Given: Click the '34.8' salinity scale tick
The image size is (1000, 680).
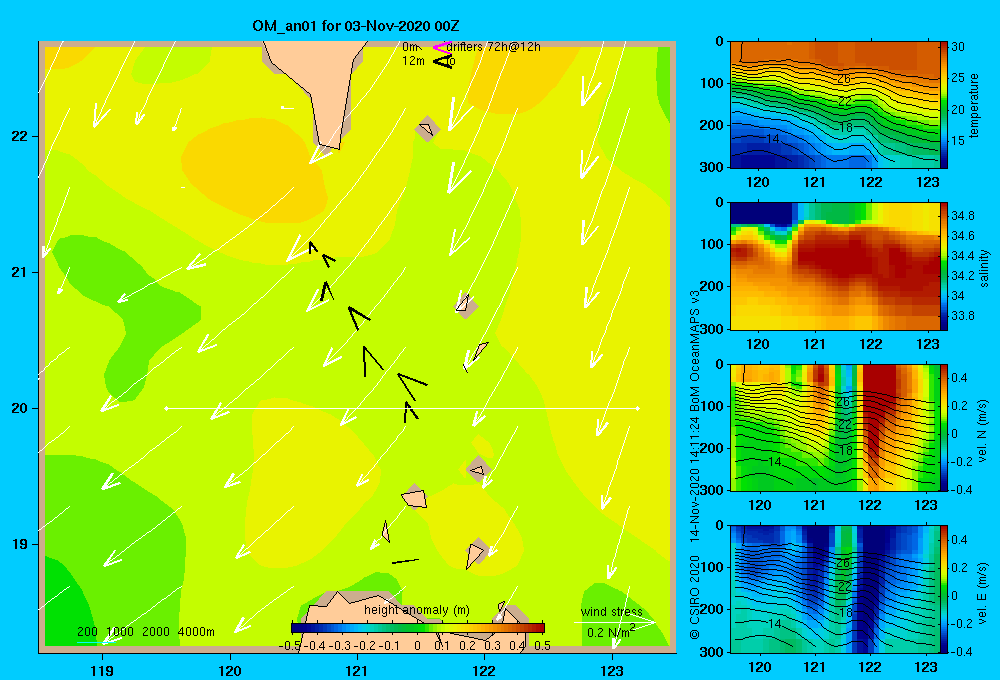Looking at the screenshot, I should (962, 216).
